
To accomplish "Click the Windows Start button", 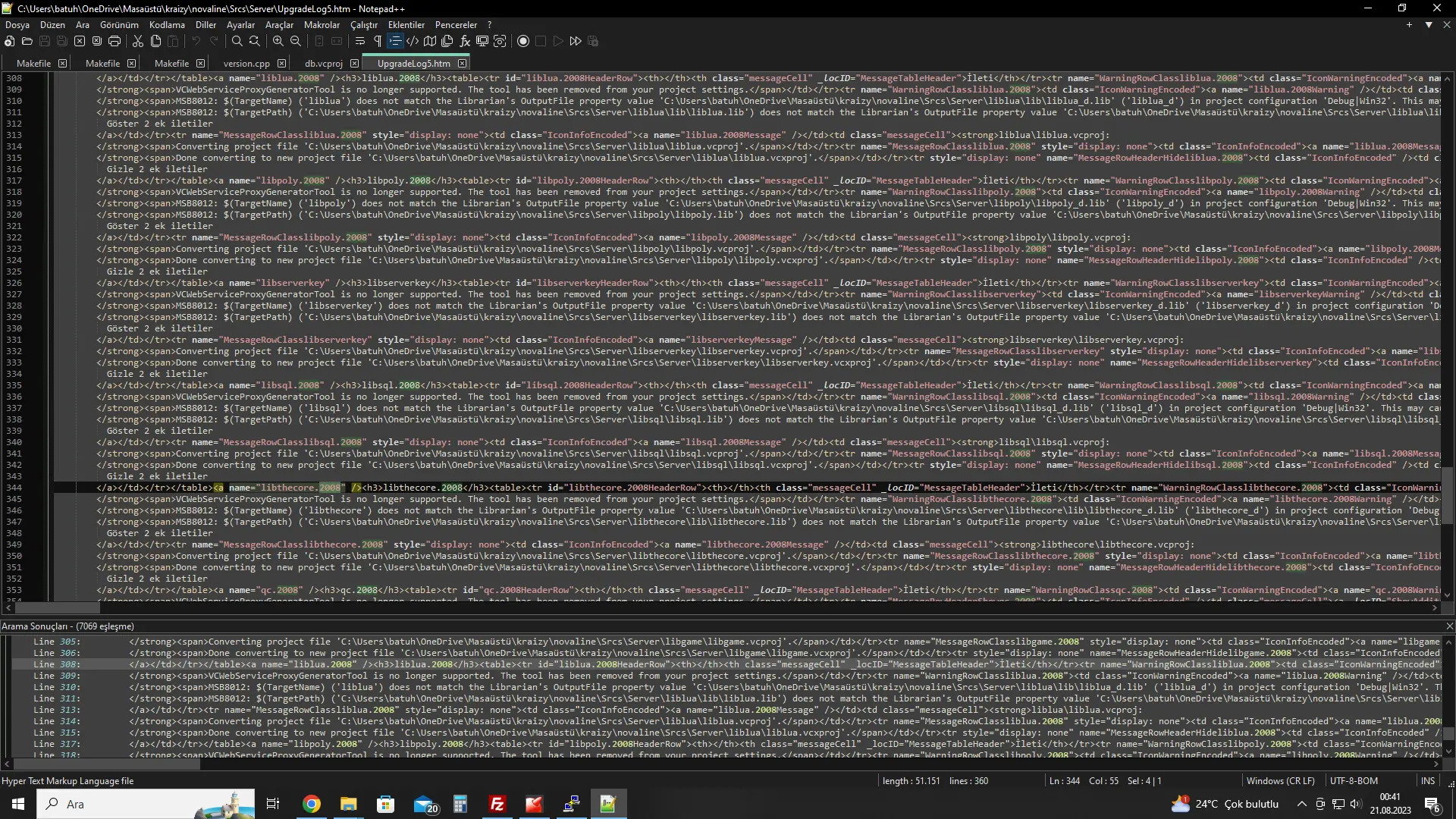I will coord(18,804).
